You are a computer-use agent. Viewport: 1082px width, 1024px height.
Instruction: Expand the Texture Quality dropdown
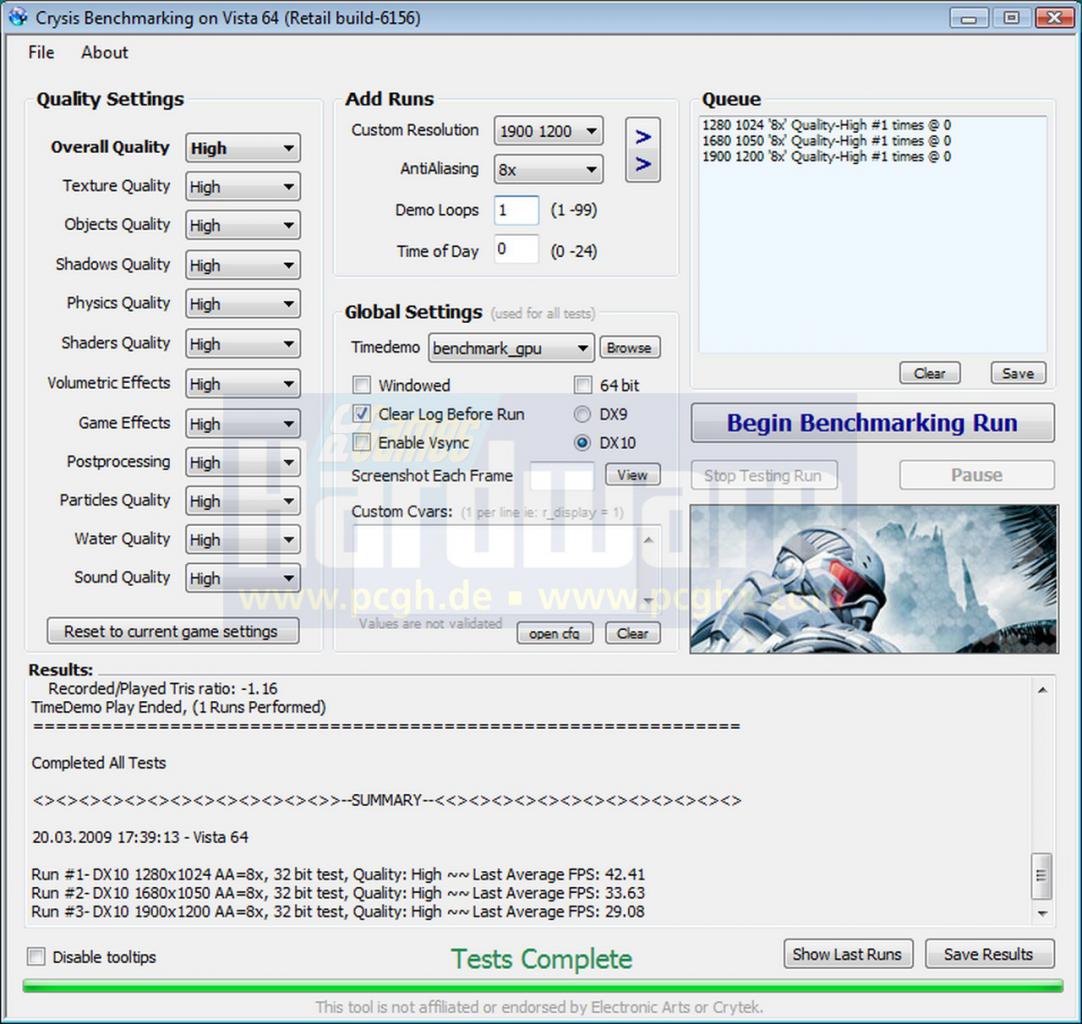coord(242,186)
